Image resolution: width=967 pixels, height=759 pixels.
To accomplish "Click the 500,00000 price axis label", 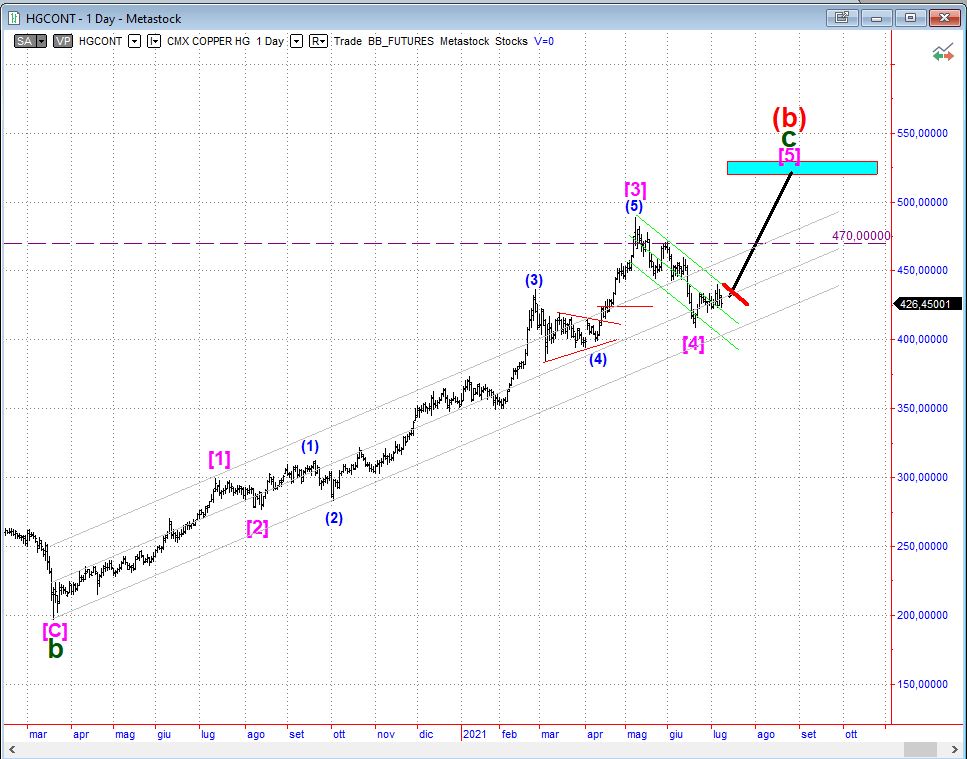I will click(x=921, y=202).
